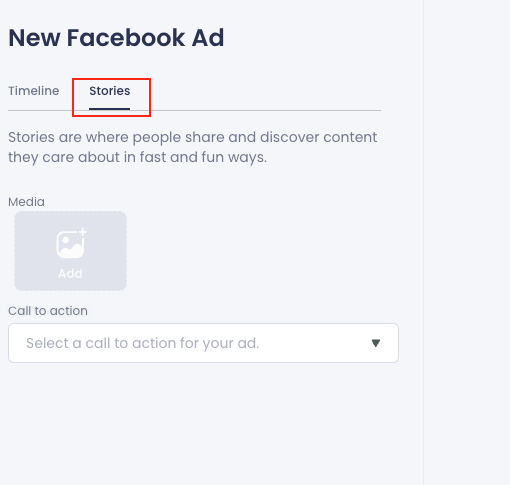The height and width of the screenshot is (485, 510).
Task: Click the Add text in media box
Action: 70,274
